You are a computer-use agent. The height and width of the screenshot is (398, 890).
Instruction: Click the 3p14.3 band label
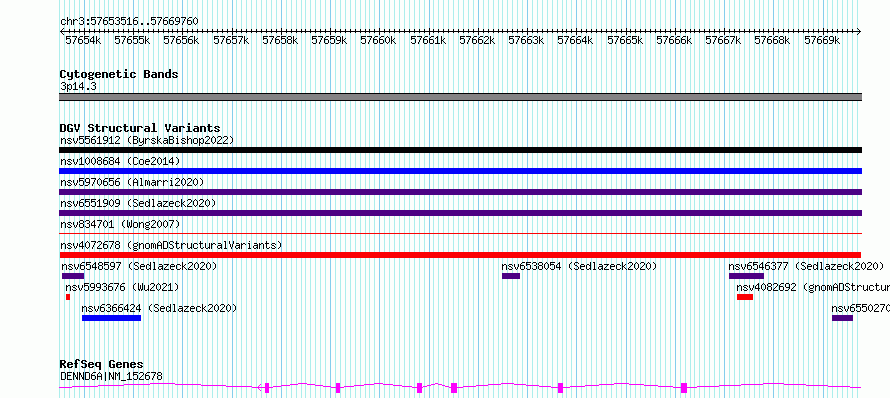(x=78, y=87)
